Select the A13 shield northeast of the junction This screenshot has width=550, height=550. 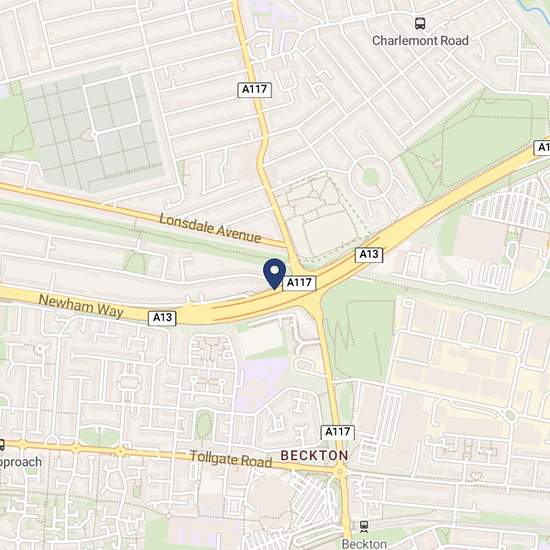tap(369, 254)
